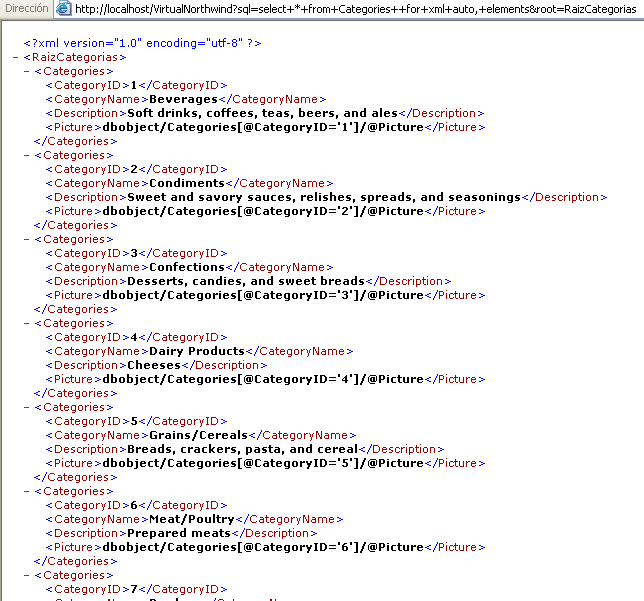The width and height of the screenshot is (644, 601).
Task: Click the RaizCategorias opening tag
Action: point(75,58)
